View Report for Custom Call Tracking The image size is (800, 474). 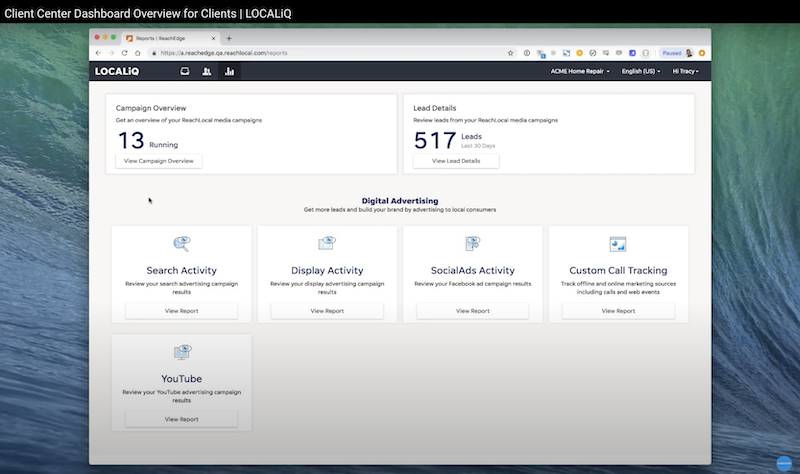[618, 311]
